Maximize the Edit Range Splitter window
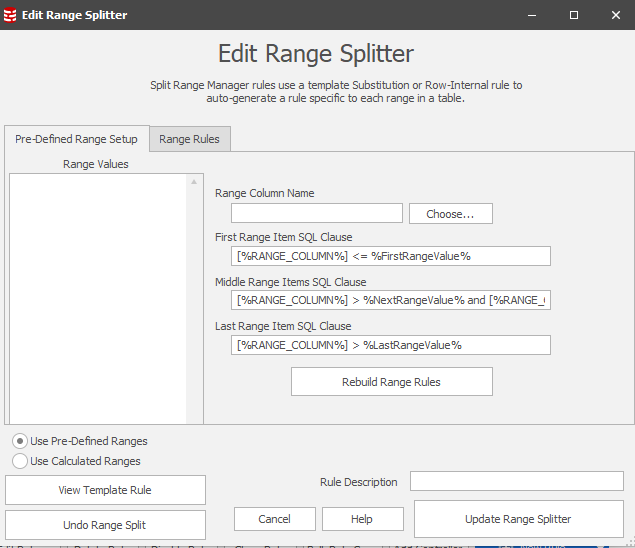This screenshot has width=635, height=548. 574,15
